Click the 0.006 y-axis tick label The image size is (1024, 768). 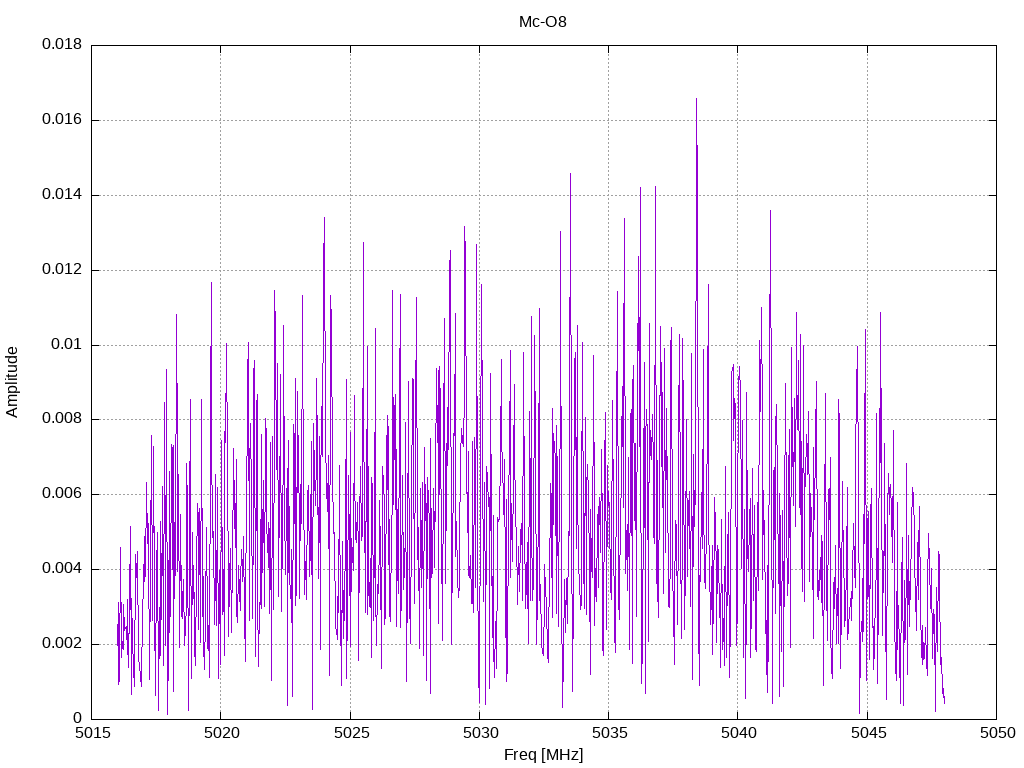coord(62,494)
